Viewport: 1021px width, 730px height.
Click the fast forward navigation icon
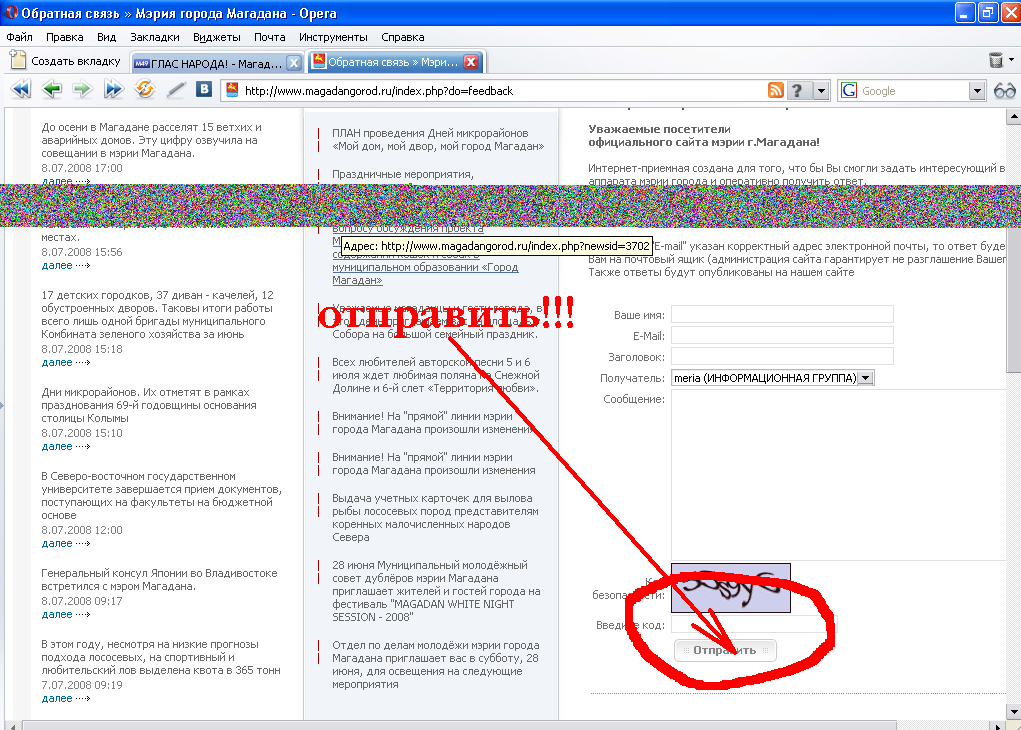tap(113, 90)
